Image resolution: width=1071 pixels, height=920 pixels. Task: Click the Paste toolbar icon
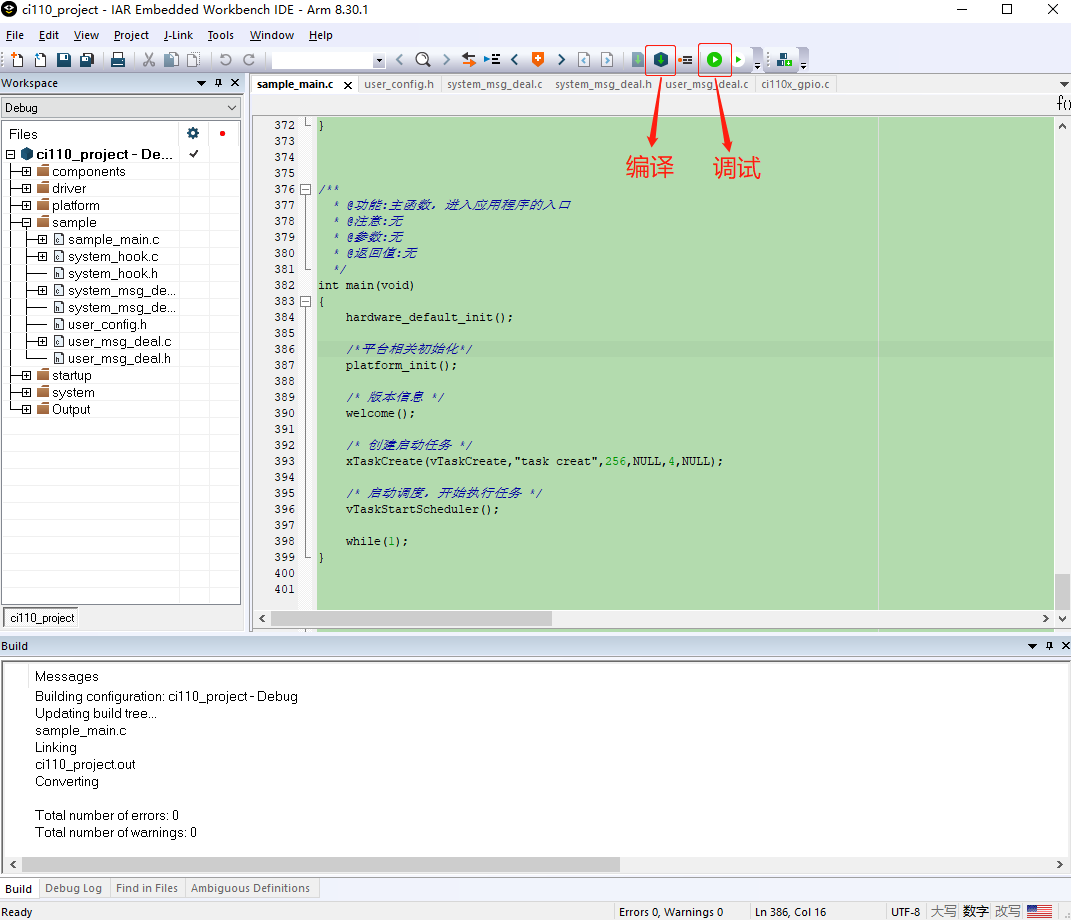[x=194, y=60]
